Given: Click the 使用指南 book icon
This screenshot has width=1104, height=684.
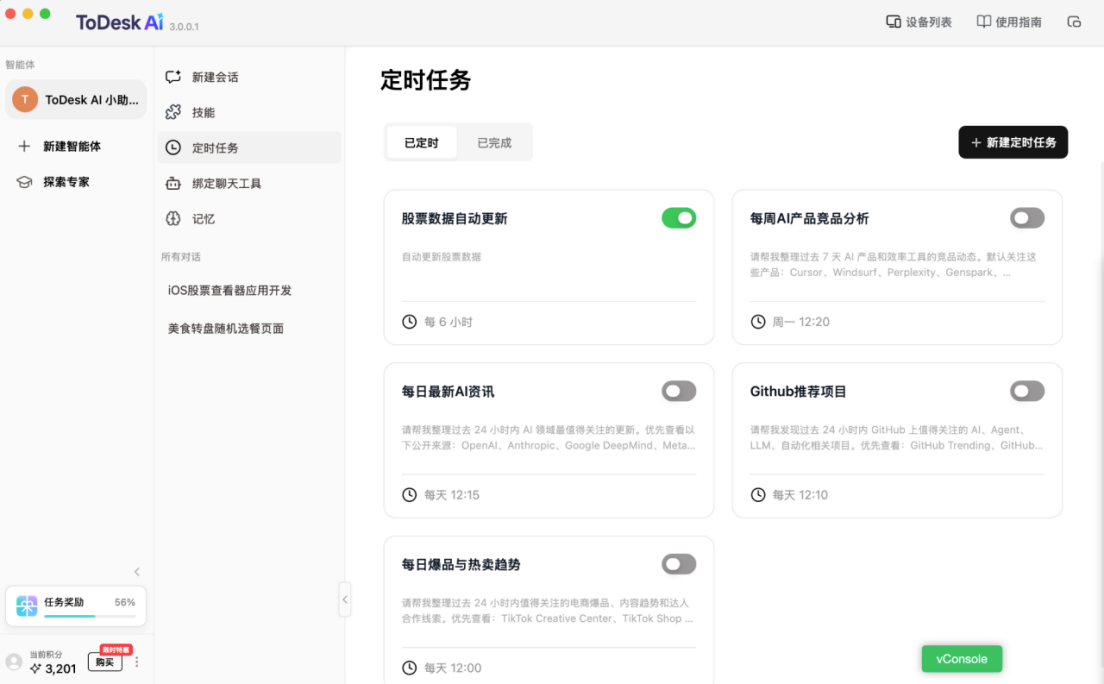Looking at the screenshot, I should click(x=984, y=22).
